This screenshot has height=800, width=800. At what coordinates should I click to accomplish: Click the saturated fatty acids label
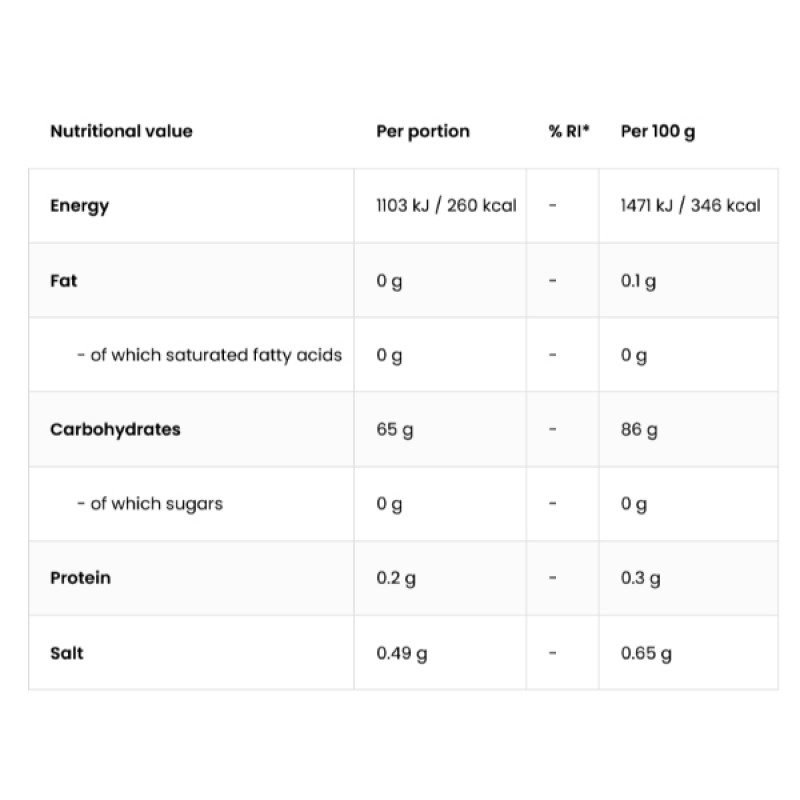(209, 355)
